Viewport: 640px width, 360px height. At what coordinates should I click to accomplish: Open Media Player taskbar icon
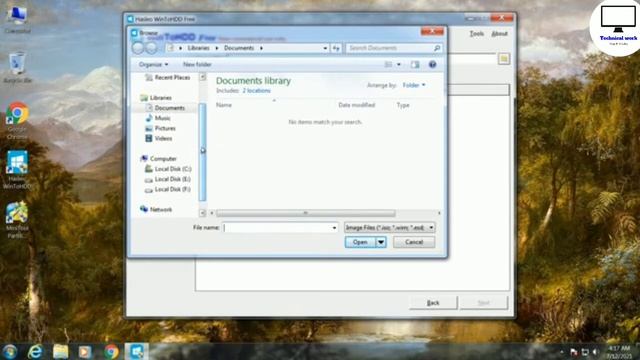point(85,351)
